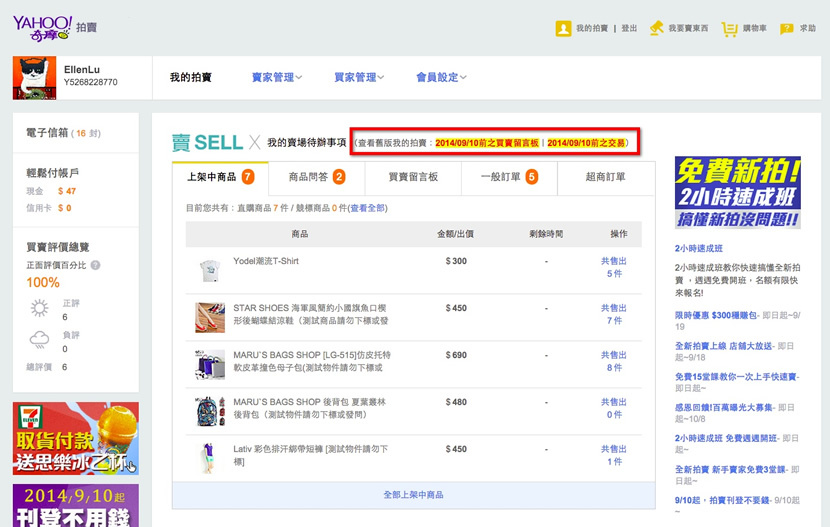Click the rain cloud icon for 負評
Image resolution: width=830 pixels, height=527 pixels.
[40, 341]
